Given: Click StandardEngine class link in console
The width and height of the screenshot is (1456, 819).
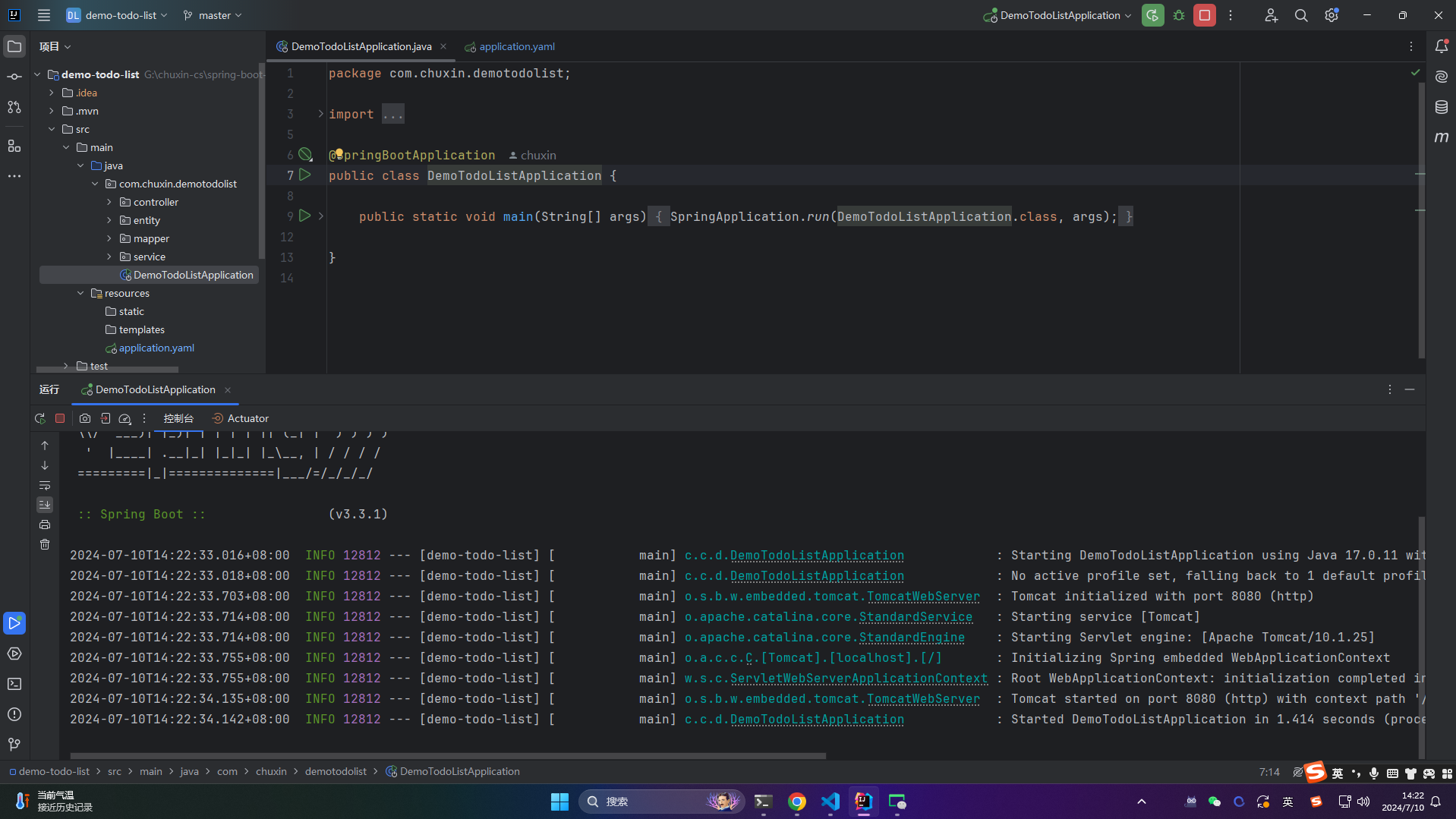Looking at the screenshot, I should tap(912, 638).
